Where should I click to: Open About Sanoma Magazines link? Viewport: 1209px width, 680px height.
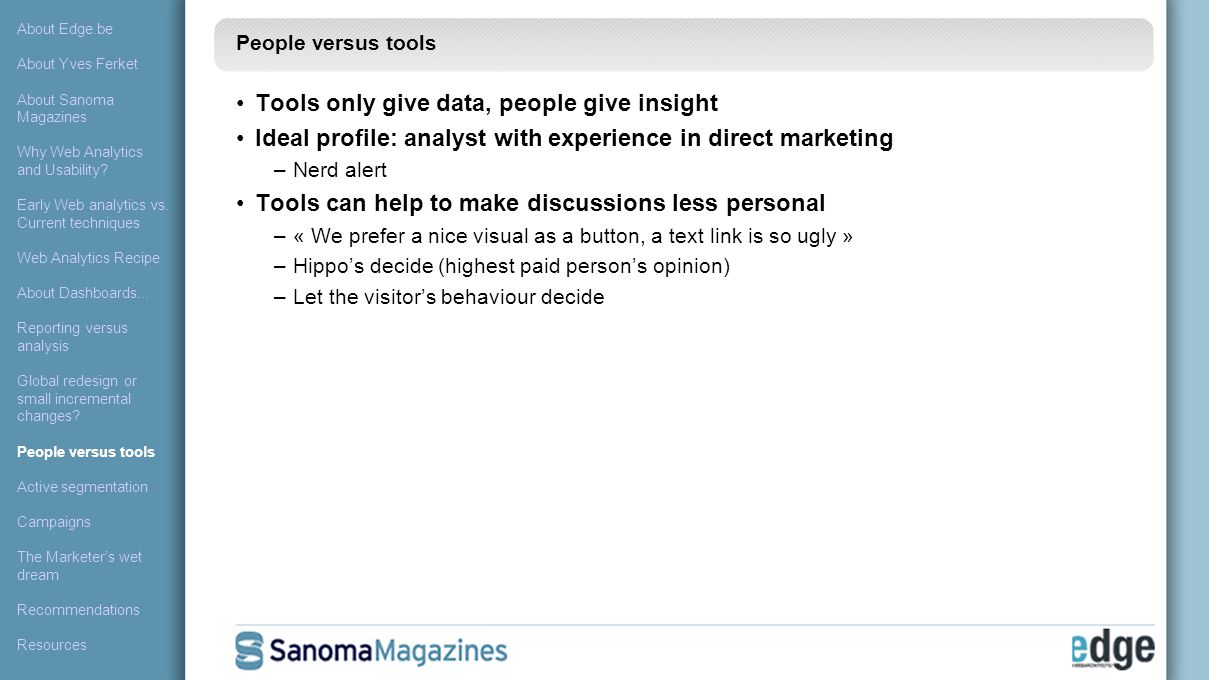pos(65,108)
